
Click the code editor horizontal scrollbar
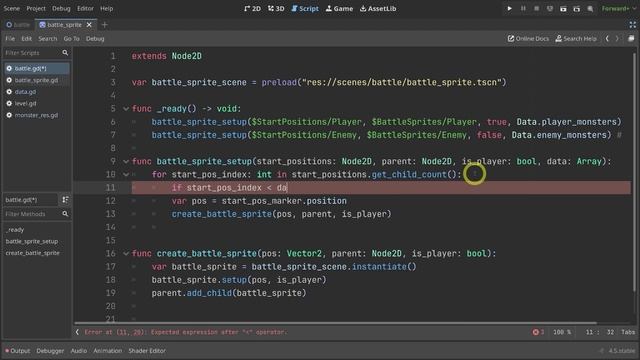(336, 323)
